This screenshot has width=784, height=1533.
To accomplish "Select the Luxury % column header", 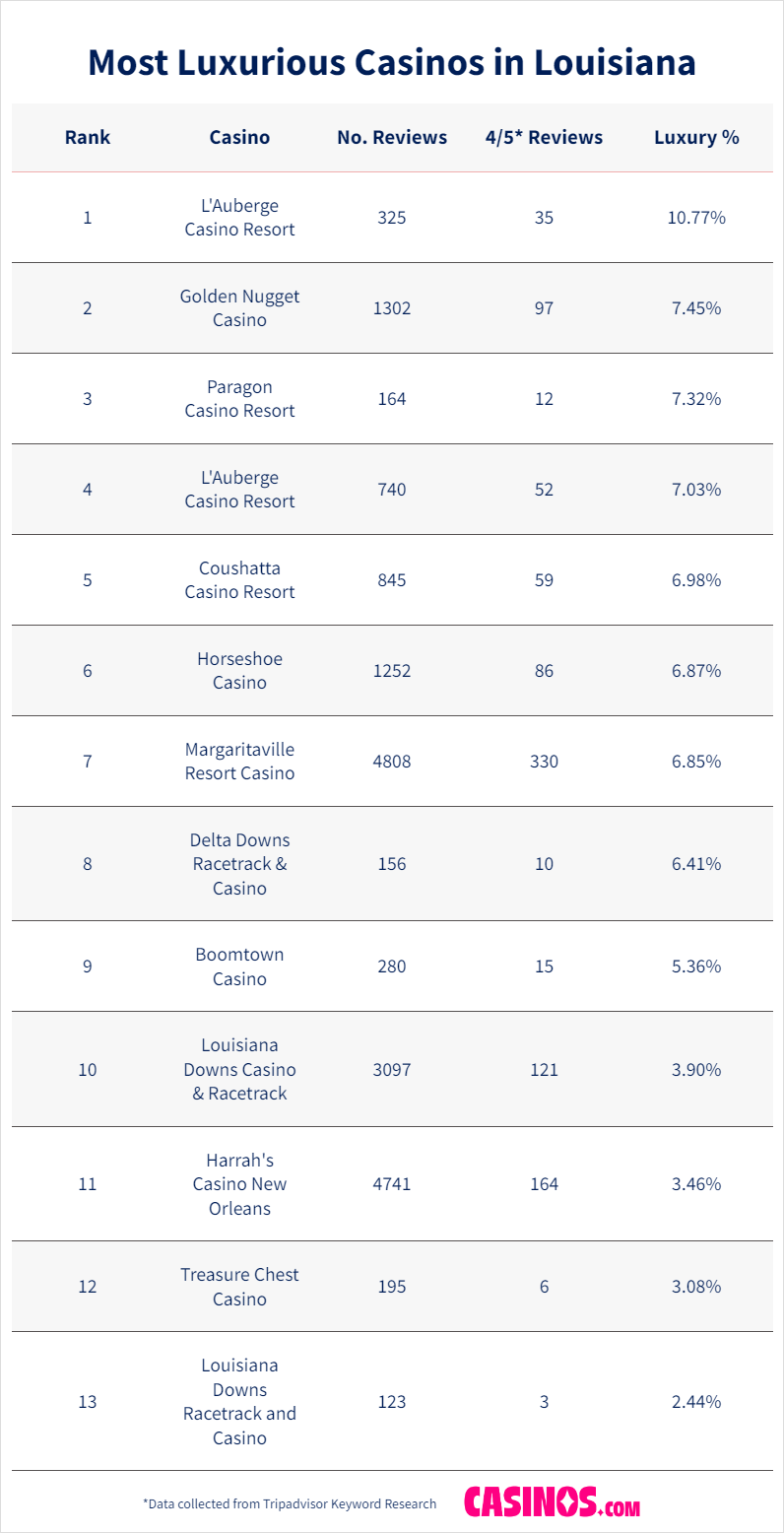I will [696, 137].
